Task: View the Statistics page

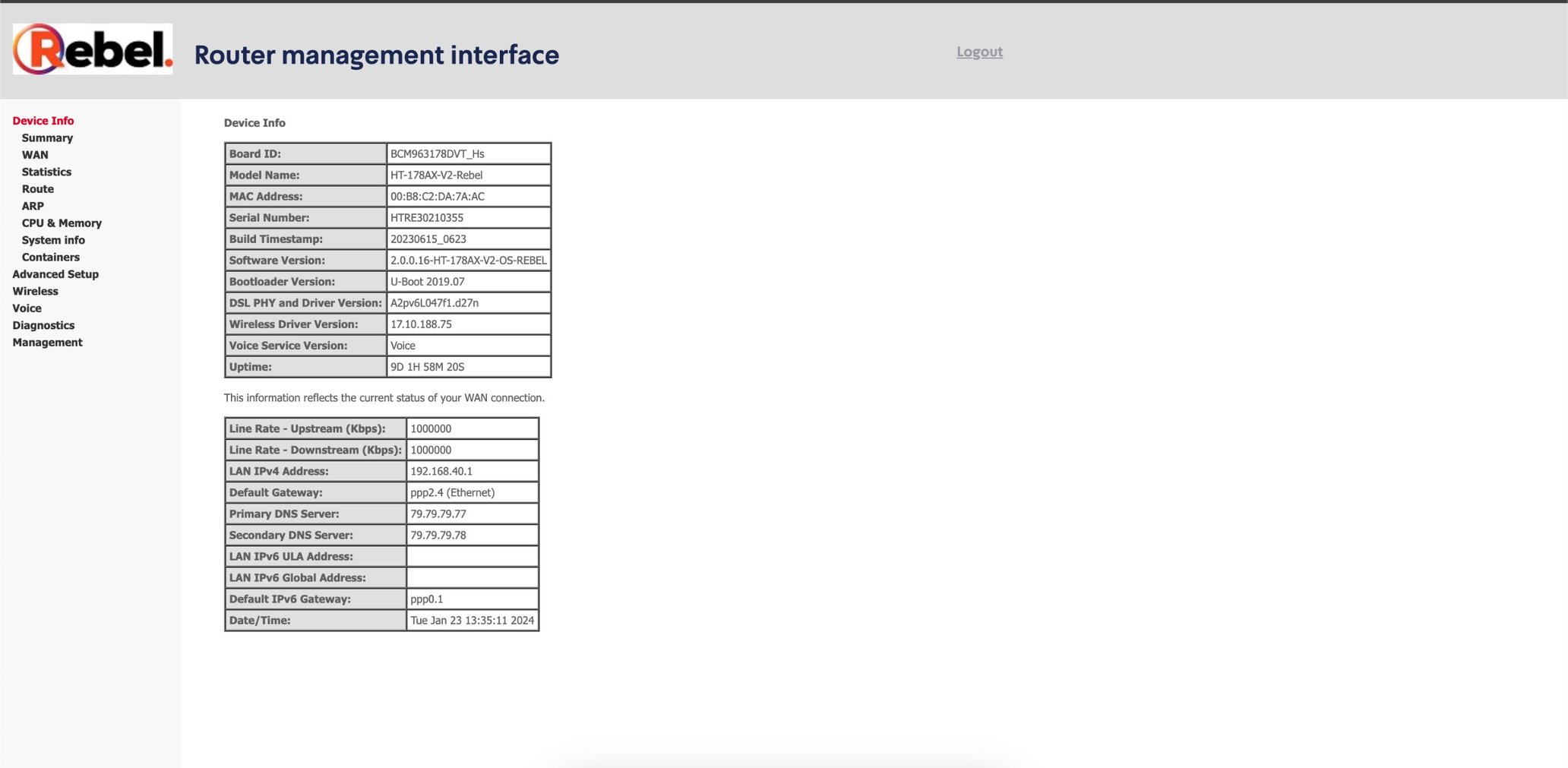Action: point(46,172)
